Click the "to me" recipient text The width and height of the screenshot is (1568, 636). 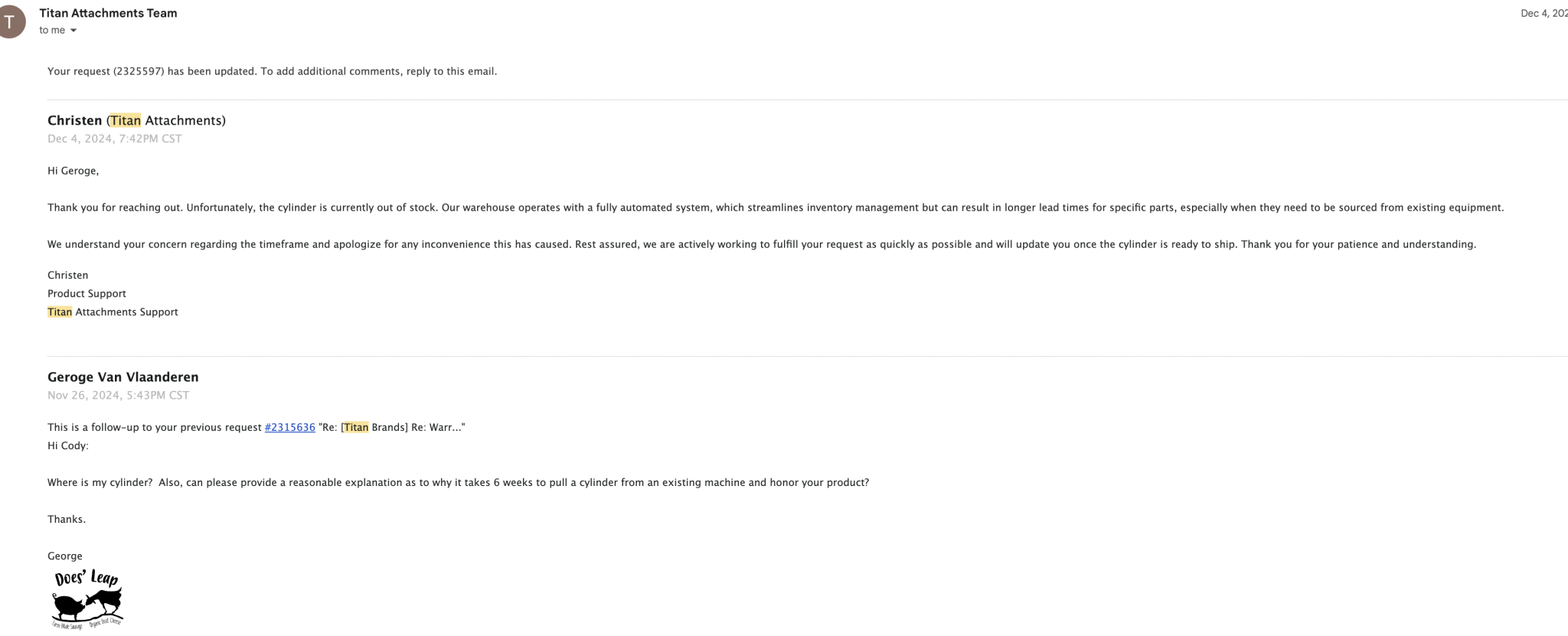coord(52,31)
